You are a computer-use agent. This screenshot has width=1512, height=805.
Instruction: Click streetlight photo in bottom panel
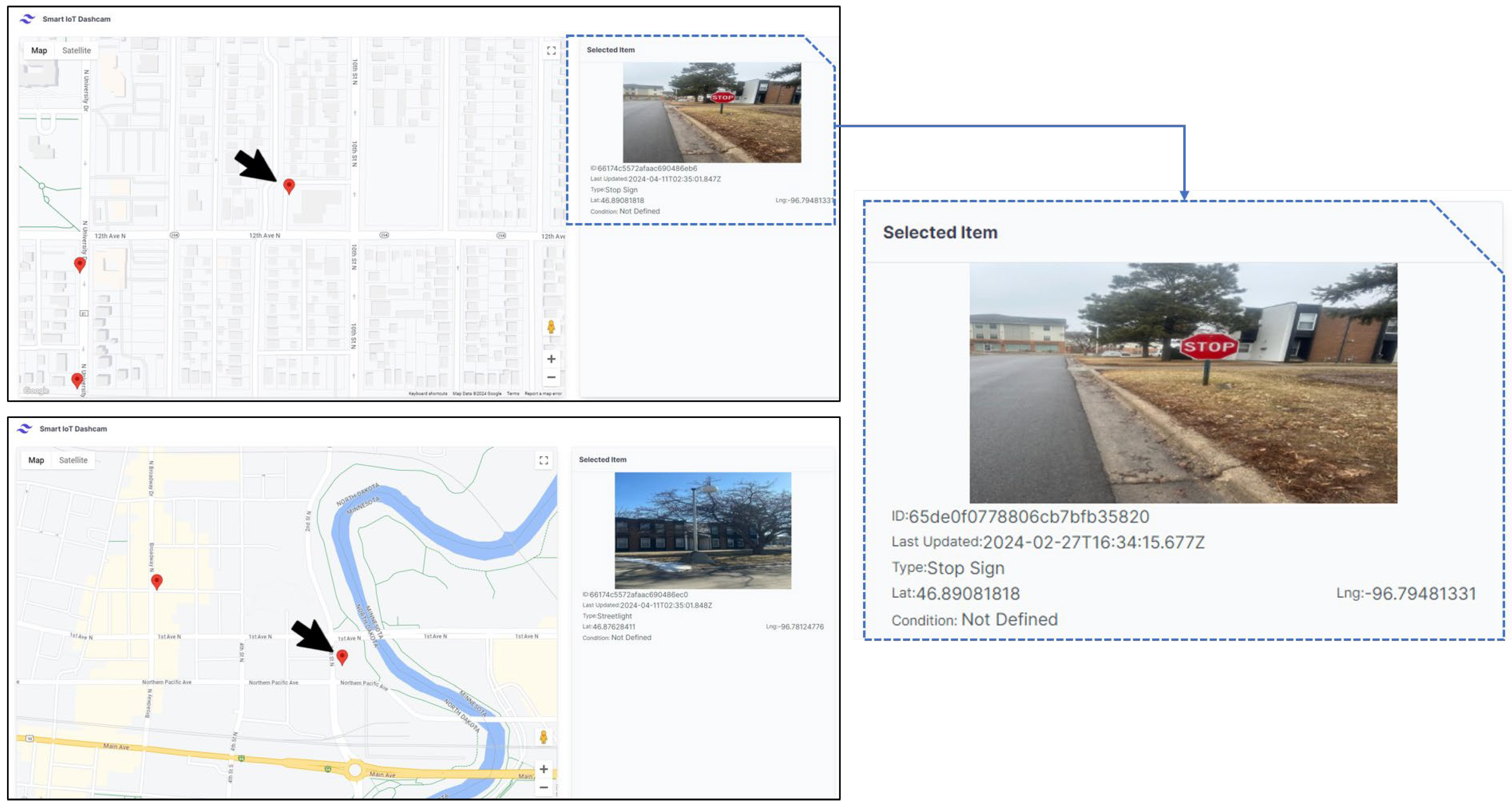pos(703,530)
